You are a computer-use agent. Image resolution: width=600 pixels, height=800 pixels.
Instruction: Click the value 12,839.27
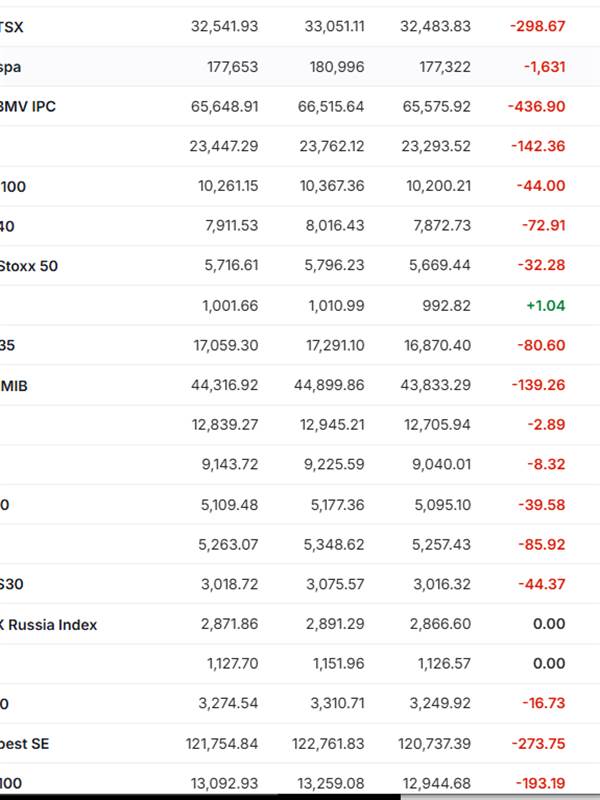[x=225, y=424]
